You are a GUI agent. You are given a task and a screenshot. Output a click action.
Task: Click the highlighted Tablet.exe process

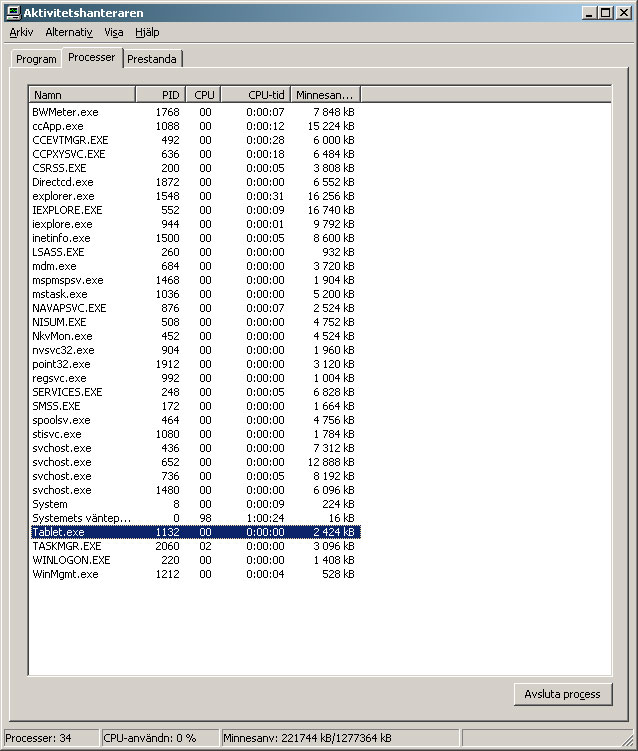[x=195, y=532]
